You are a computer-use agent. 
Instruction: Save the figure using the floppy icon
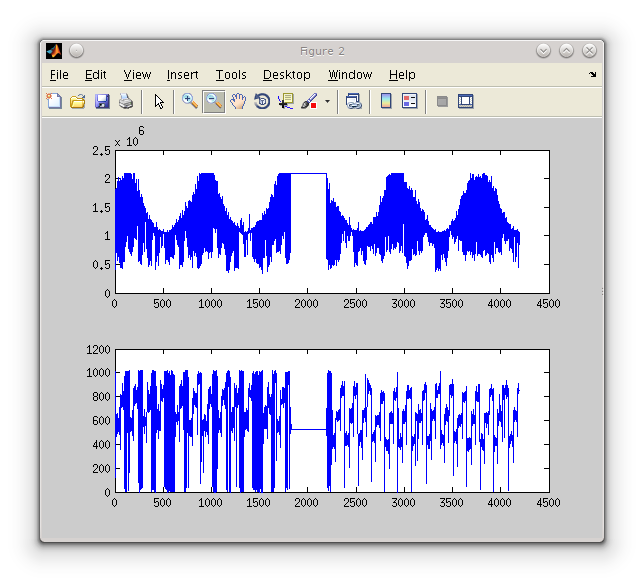pyautogui.click(x=102, y=101)
